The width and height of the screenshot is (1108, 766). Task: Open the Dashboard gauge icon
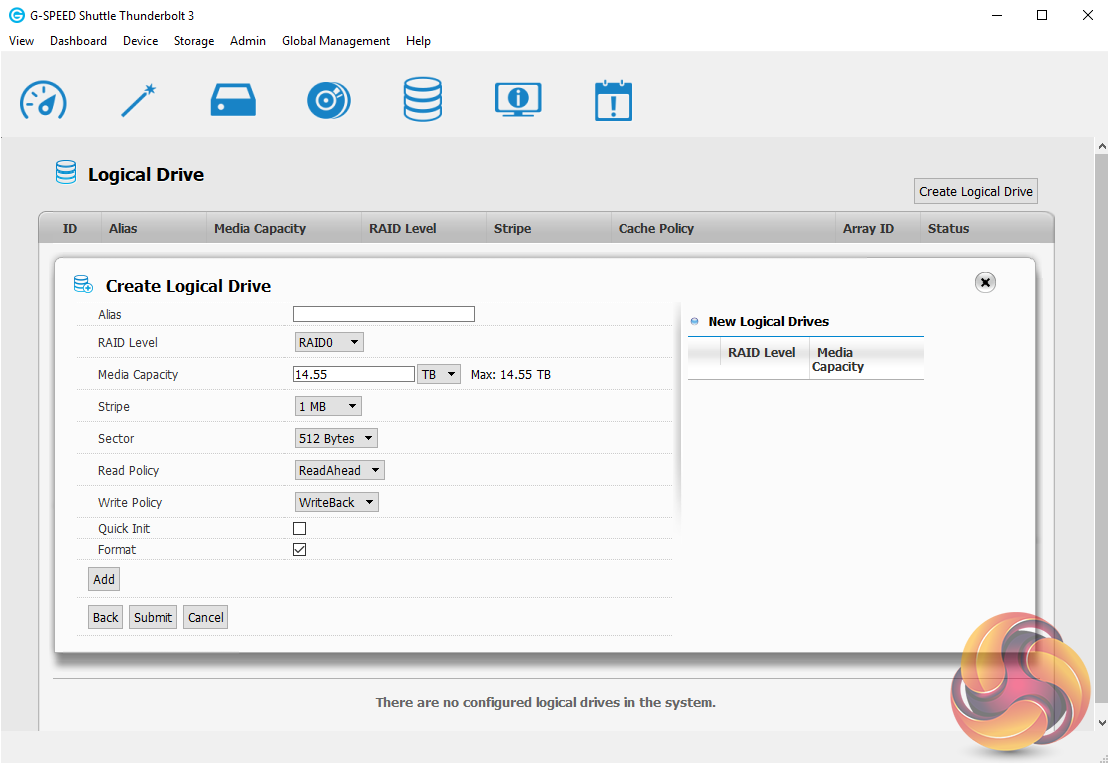43,100
